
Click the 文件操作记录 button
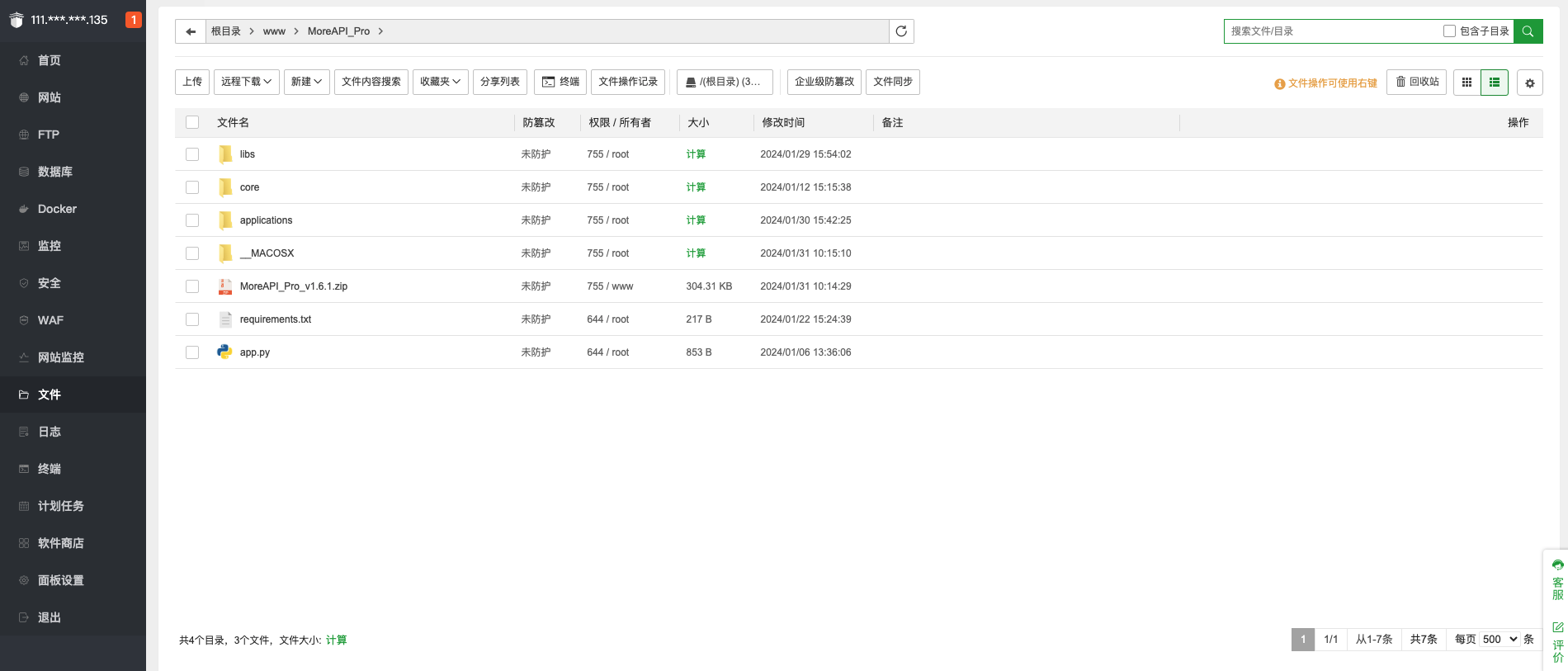(x=628, y=82)
